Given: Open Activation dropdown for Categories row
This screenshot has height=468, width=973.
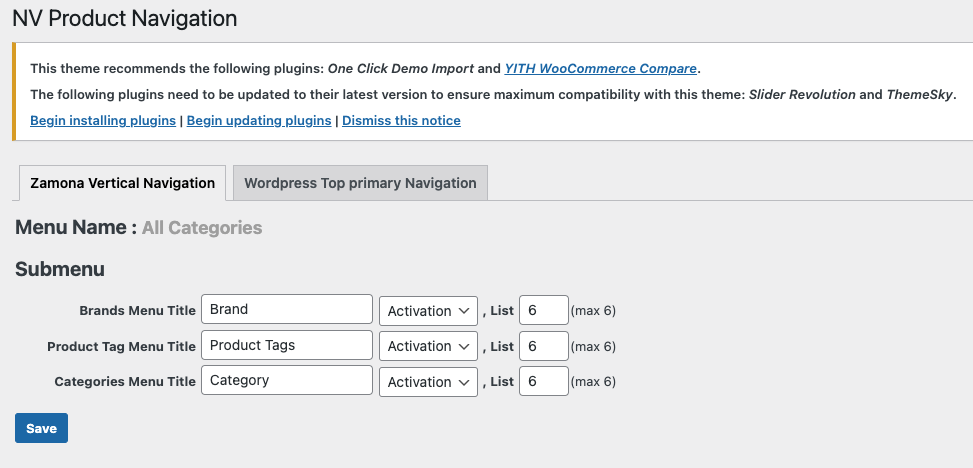Looking at the screenshot, I should tap(428, 382).
